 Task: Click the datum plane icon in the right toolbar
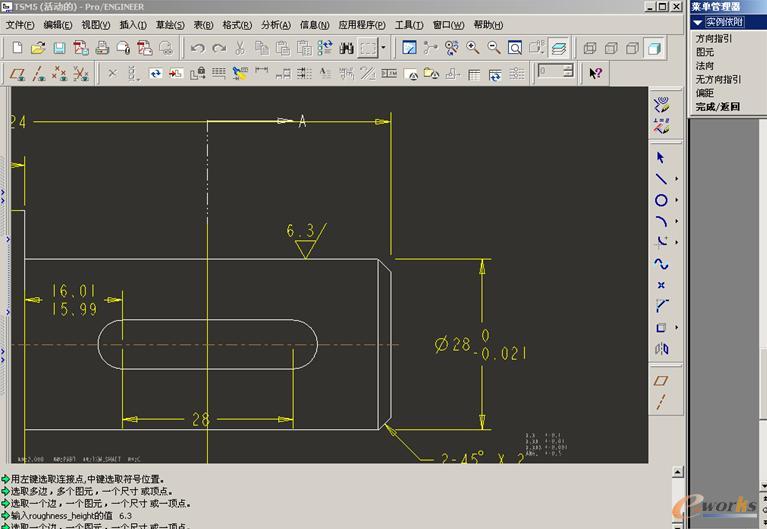click(661, 381)
